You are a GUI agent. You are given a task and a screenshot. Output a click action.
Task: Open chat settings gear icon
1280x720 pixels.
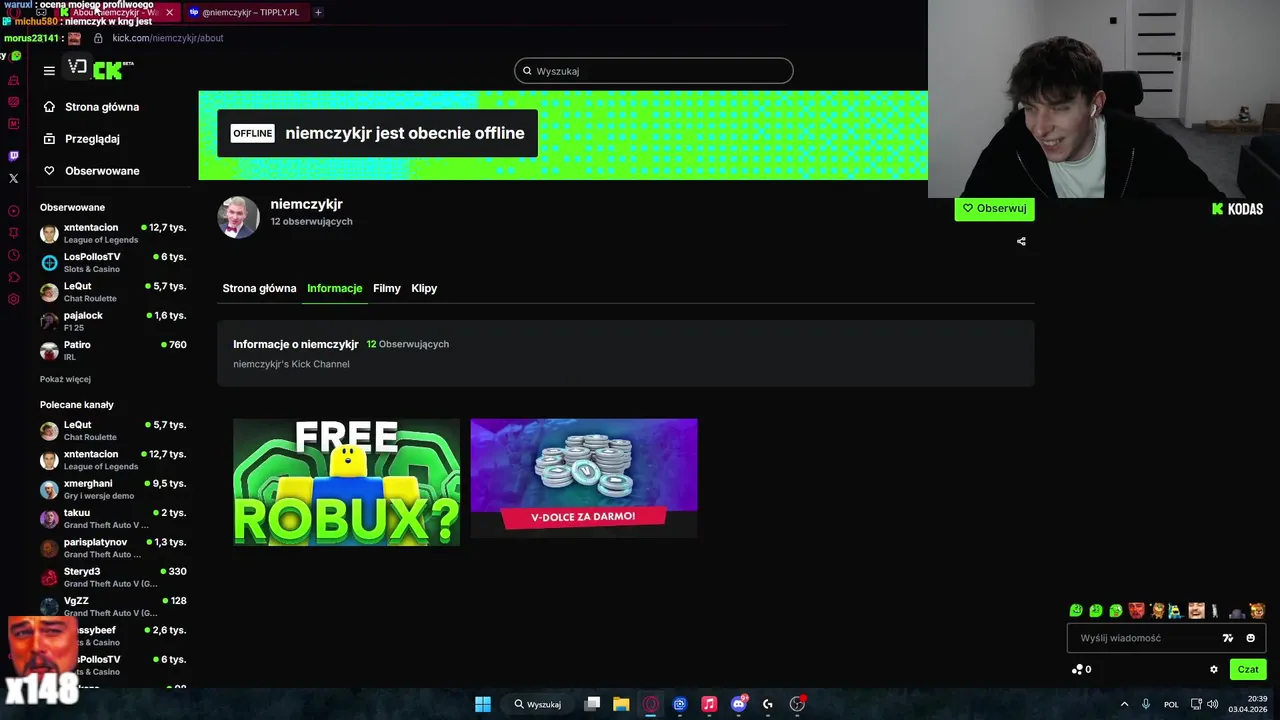(1214, 669)
